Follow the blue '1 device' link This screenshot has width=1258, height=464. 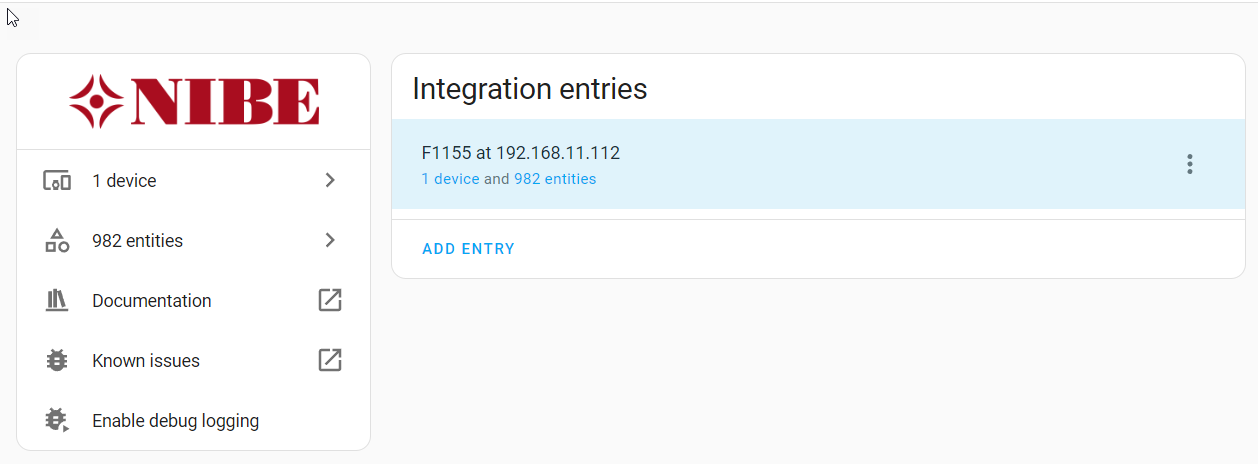(x=450, y=179)
